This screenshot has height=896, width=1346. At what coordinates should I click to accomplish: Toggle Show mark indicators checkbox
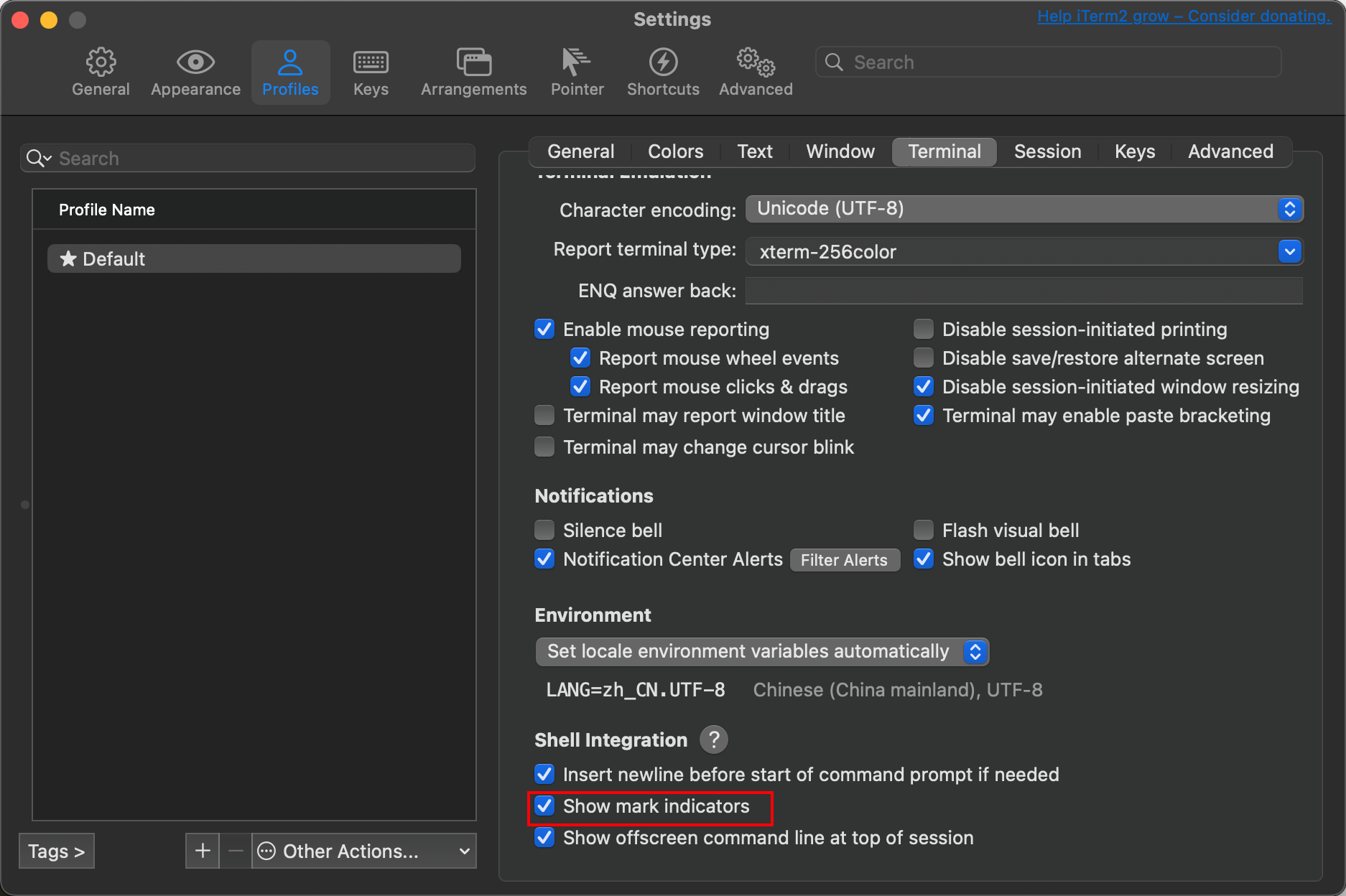(x=544, y=806)
